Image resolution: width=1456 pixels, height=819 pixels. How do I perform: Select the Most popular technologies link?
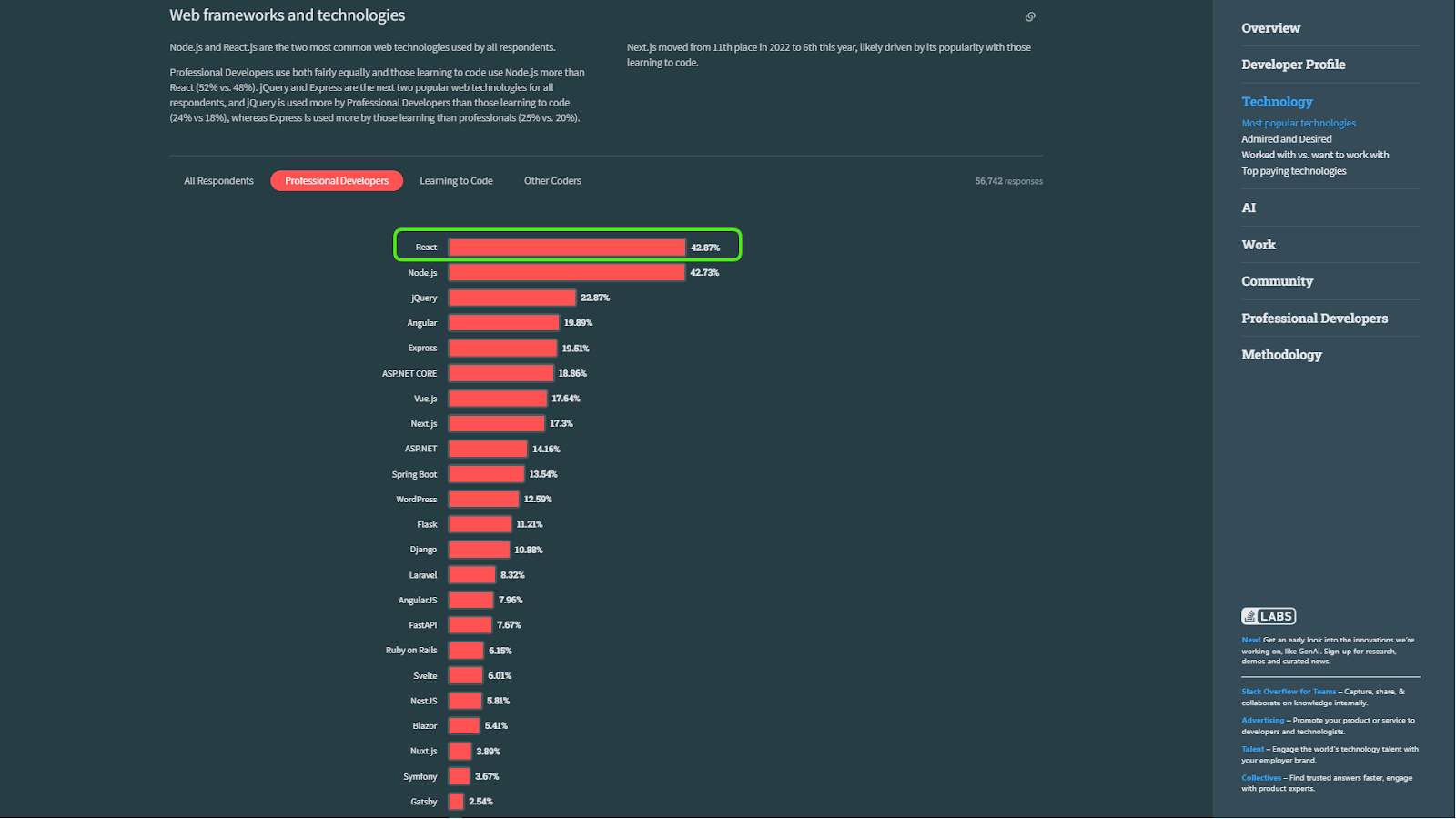point(1299,123)
